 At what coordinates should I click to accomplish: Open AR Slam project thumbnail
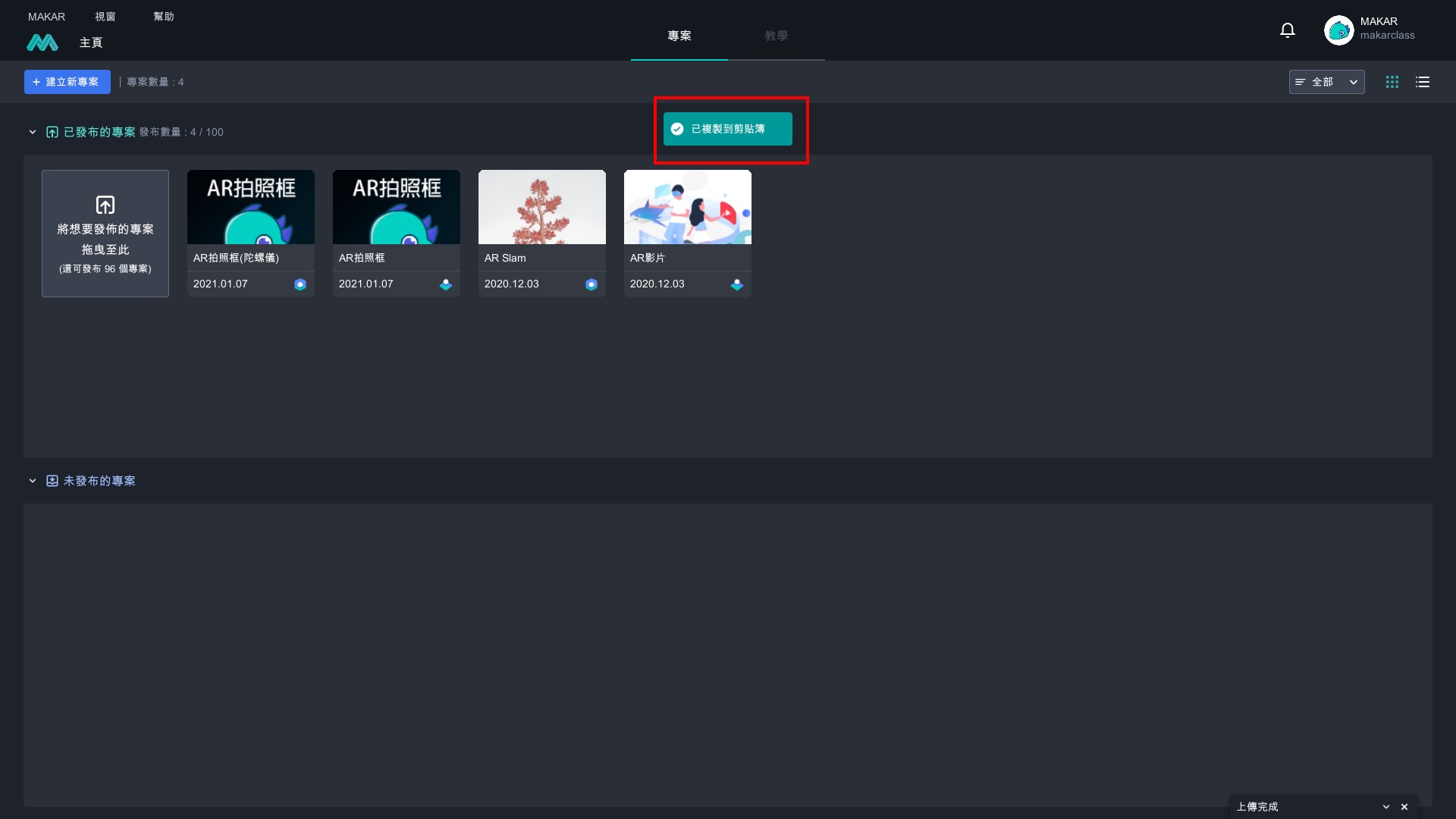tap(542, 207)
